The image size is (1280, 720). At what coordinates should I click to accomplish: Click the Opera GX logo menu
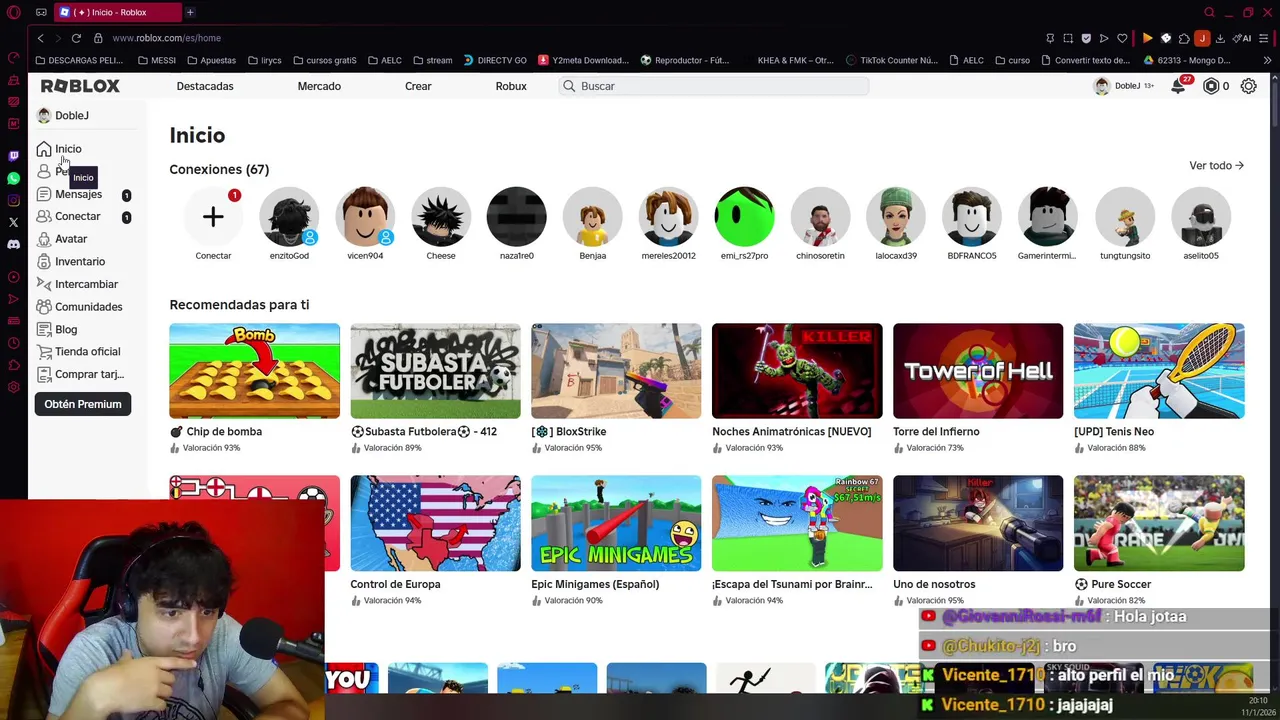click(x=13, y=12)
